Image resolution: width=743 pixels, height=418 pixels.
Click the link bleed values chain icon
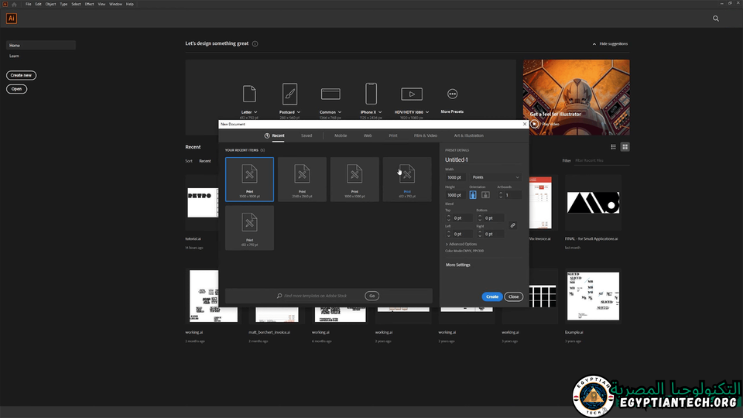(x=513, y=226)
